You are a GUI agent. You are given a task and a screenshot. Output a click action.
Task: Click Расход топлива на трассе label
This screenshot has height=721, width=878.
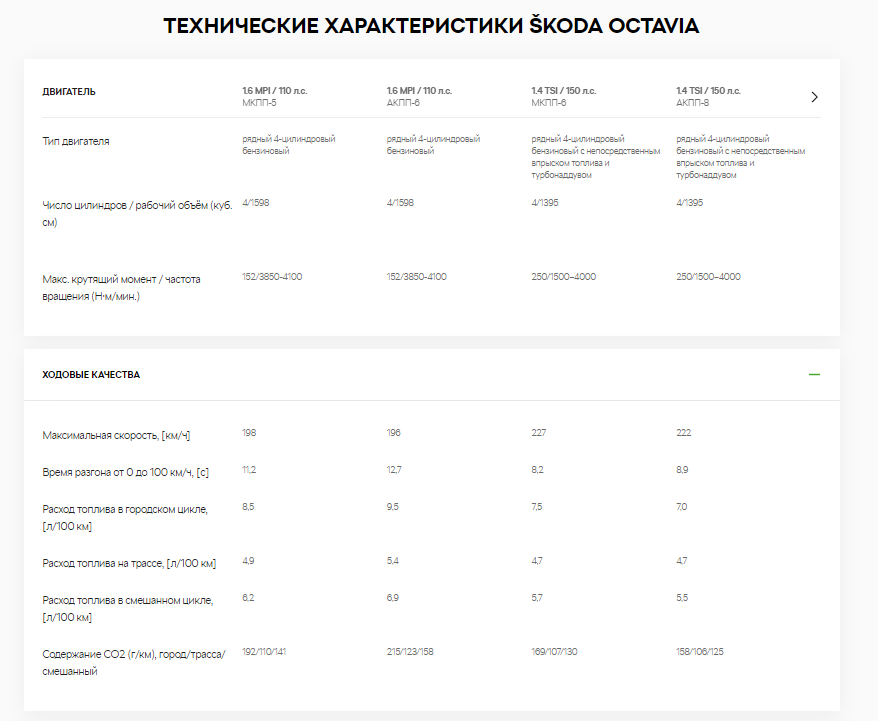tap(129, 563)
